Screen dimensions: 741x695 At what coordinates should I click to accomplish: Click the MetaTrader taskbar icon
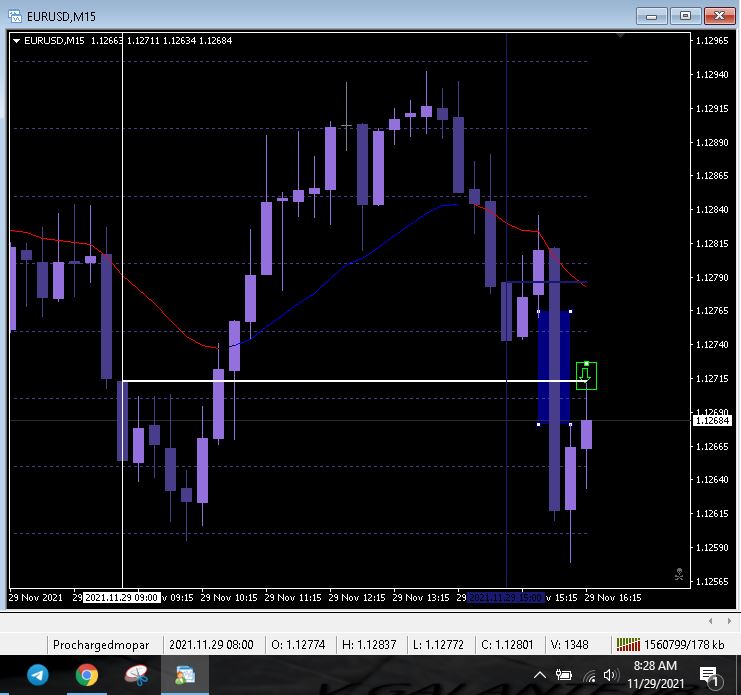coord(185,675)
